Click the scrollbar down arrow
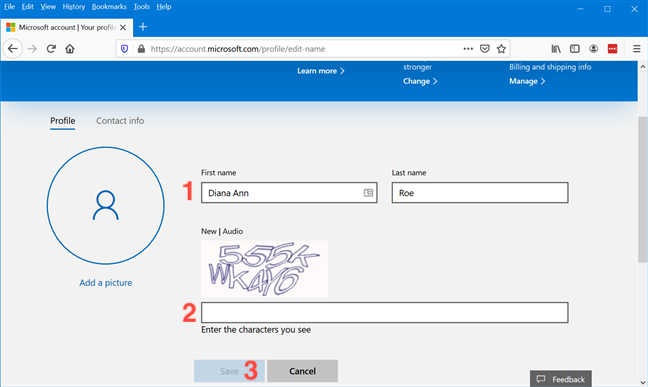648x387 pixels. pyautogui.click(x=643, y=382)
